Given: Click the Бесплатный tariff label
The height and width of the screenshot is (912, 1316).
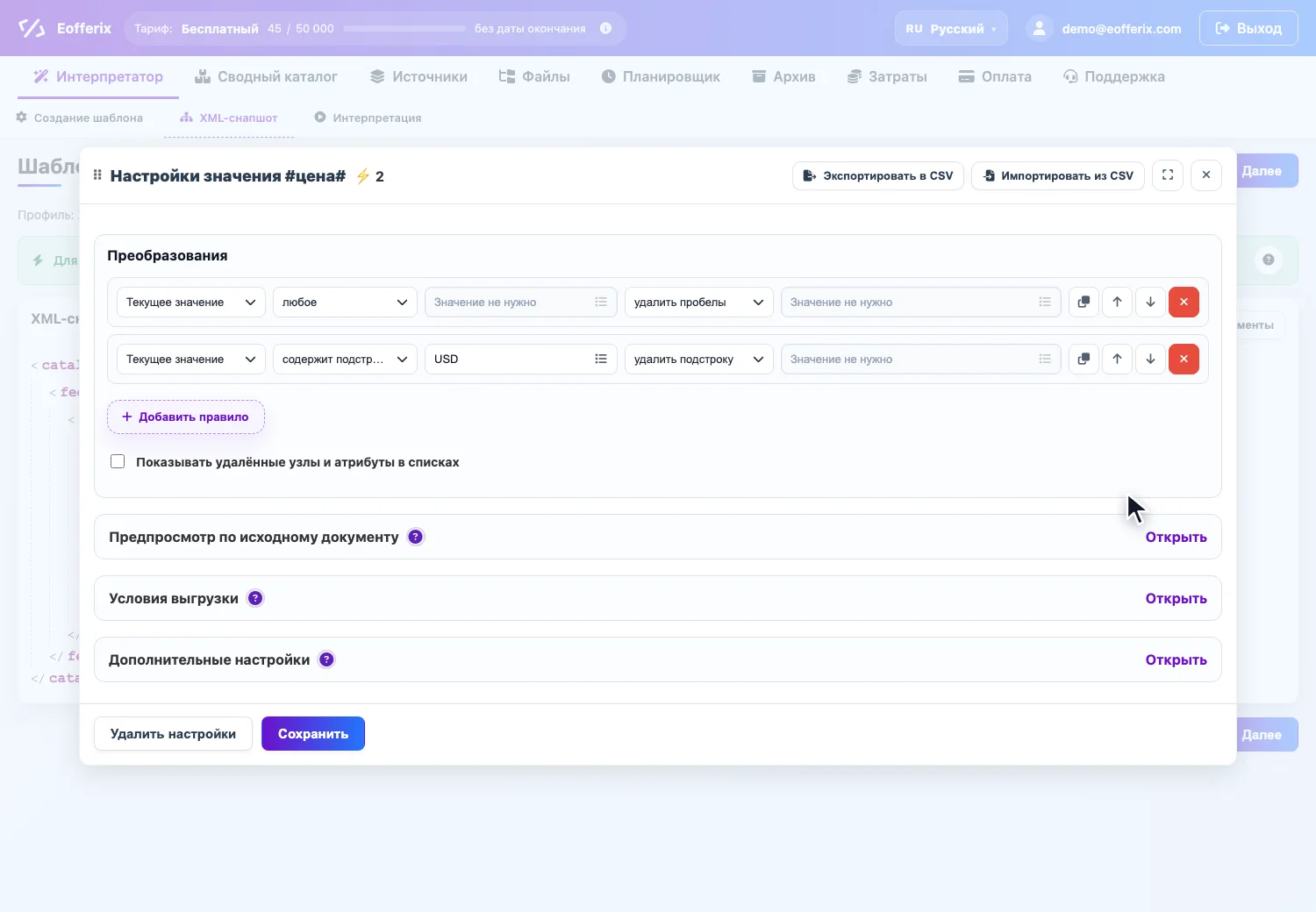Looking at the screenshot, I should pos(220,28).
